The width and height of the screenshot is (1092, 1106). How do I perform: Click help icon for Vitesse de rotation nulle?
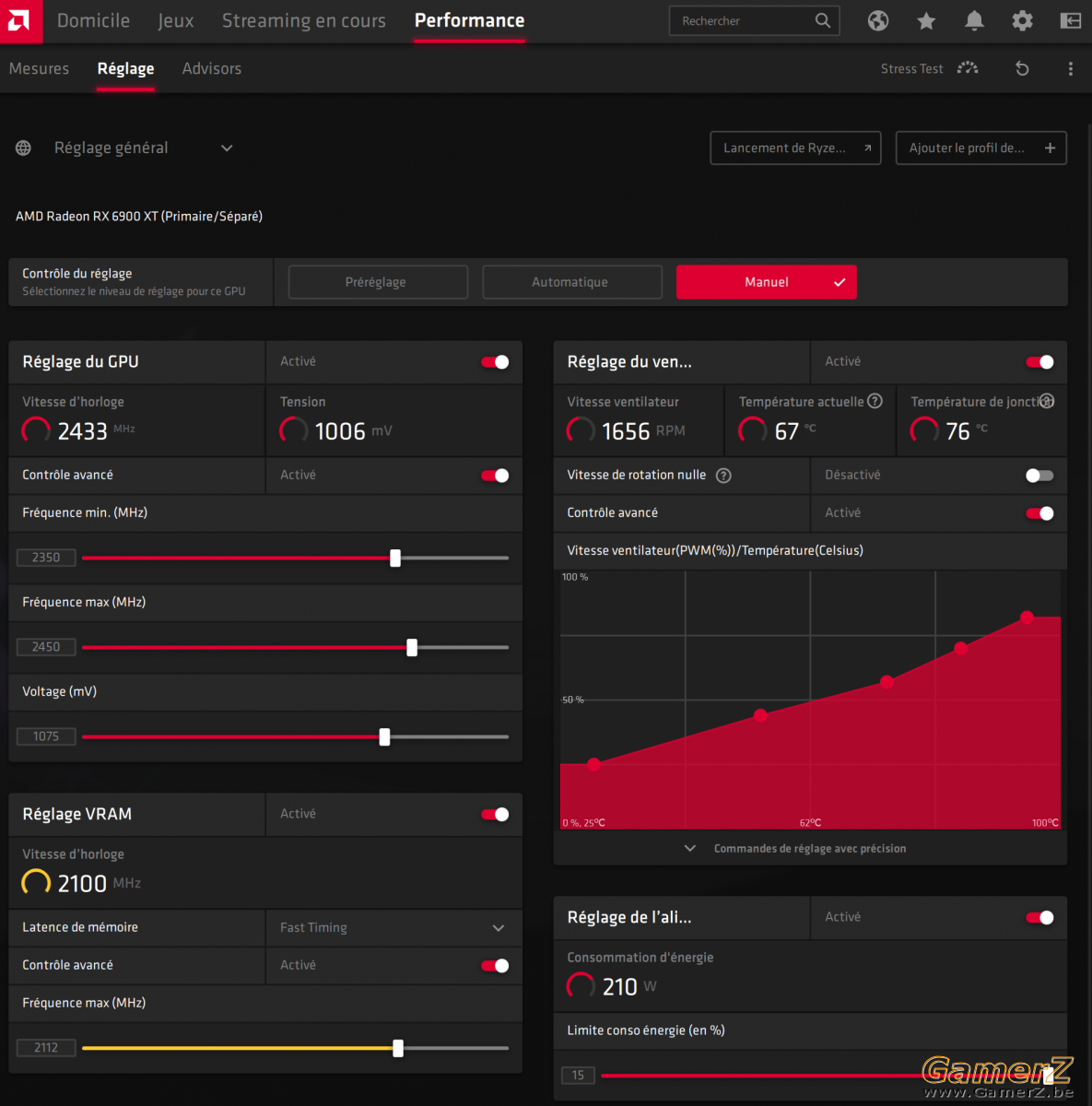[723, 476]
